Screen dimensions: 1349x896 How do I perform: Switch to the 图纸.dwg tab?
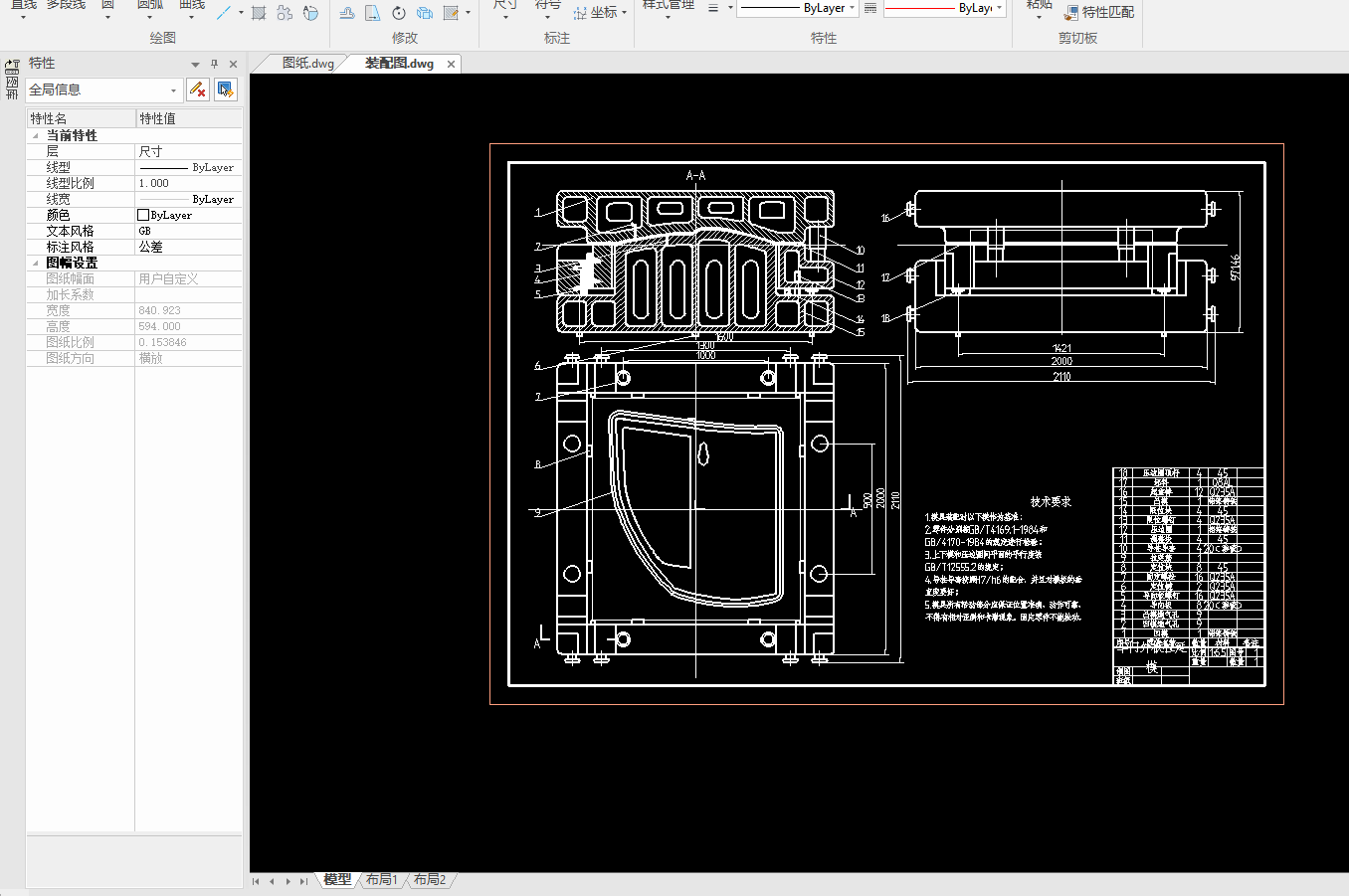tap(307, 63)
